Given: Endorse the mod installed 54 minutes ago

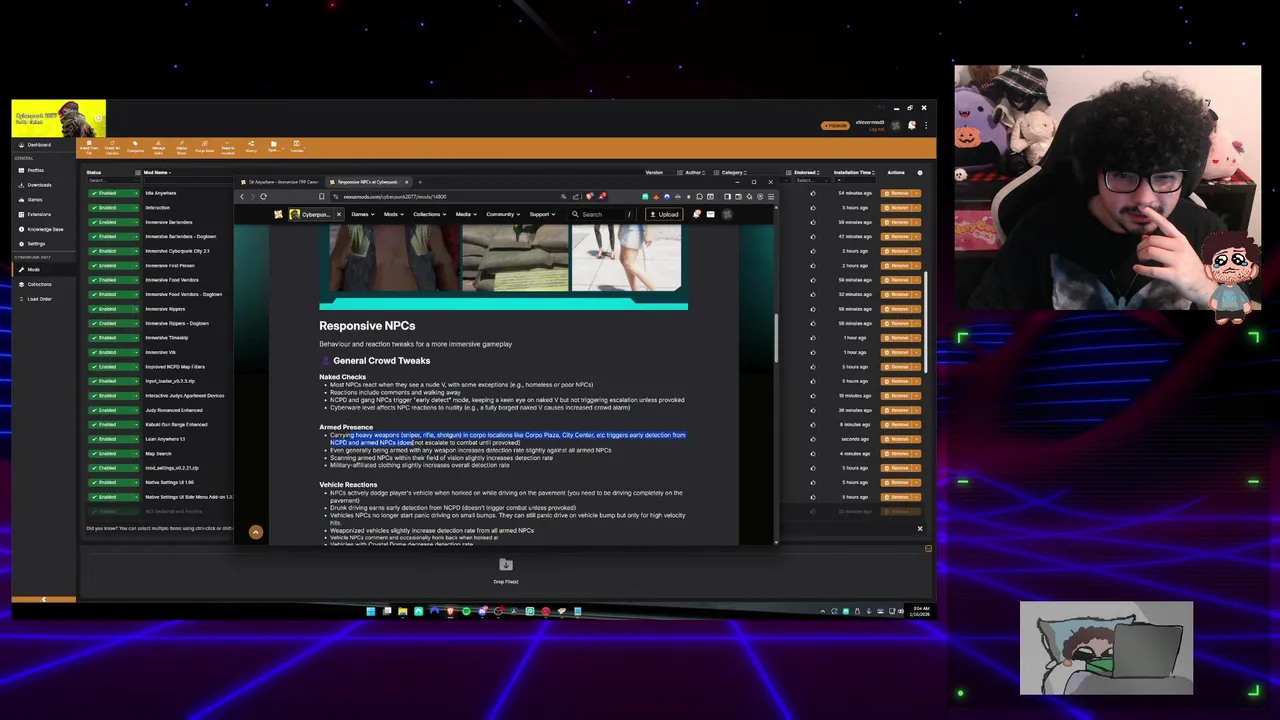Looking at the screenshot, I should tap(812, 193).
